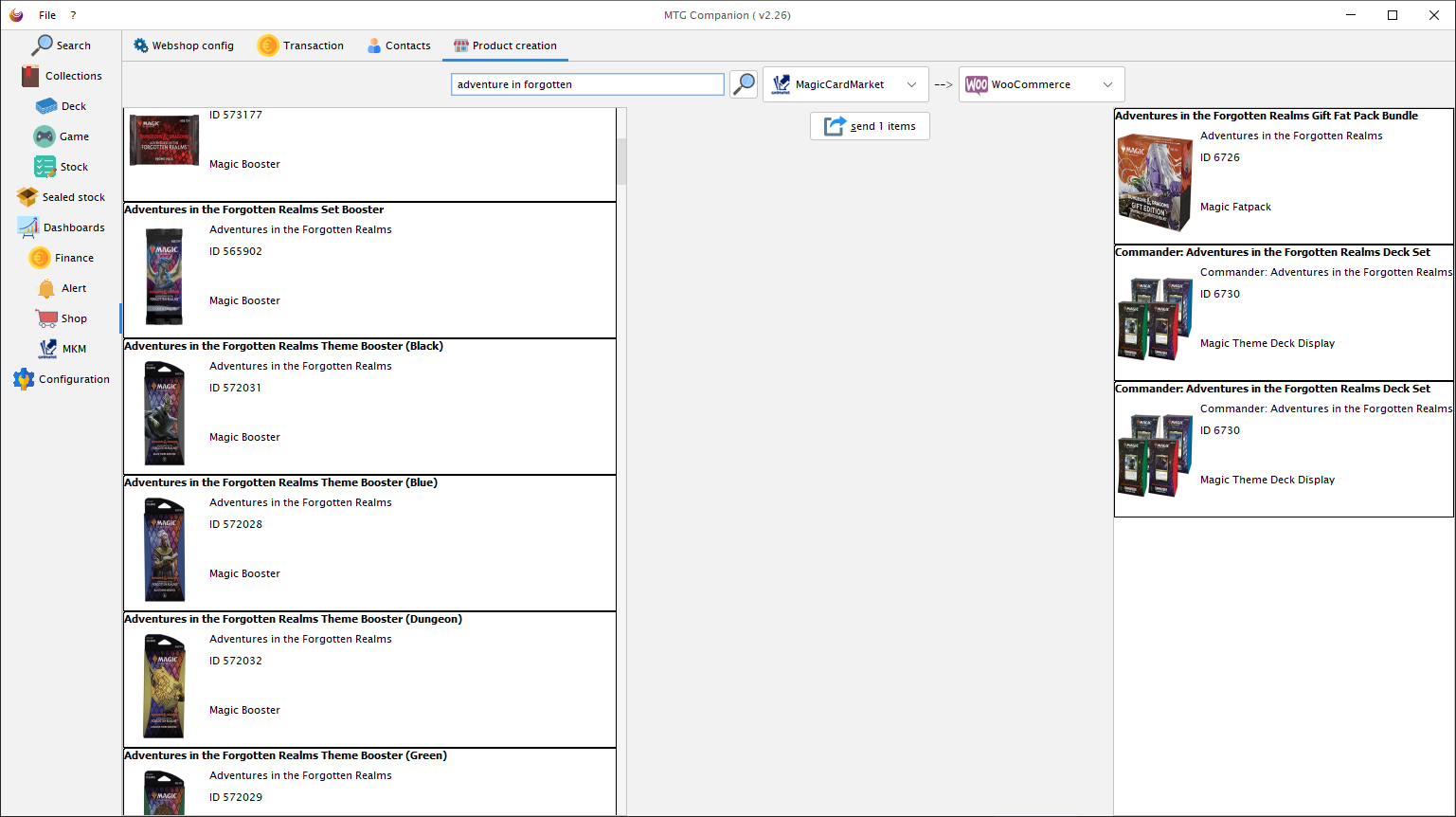Expand the WooCommerce destination dropdown
Viewport: 1456px width, 817px height.
[x=1042, y=84]
